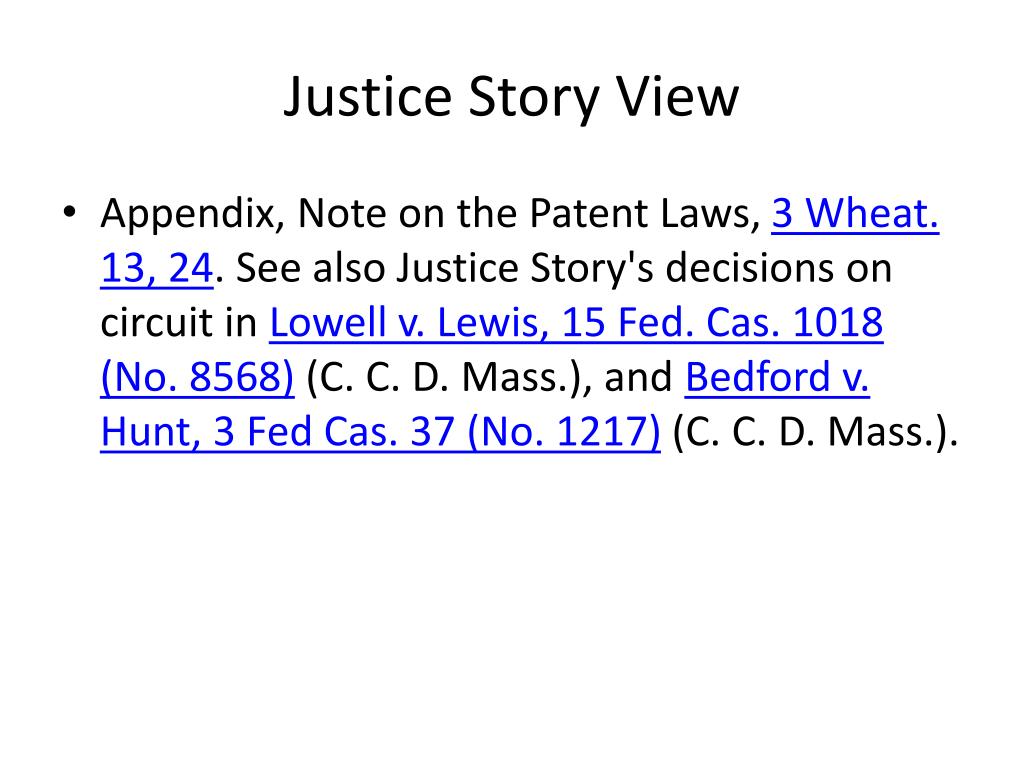Click the "Hunt, 3 Fed Cas. 37" link
Image resolution: width=1024 pixels, height=768 pixels.
[278, 432]
